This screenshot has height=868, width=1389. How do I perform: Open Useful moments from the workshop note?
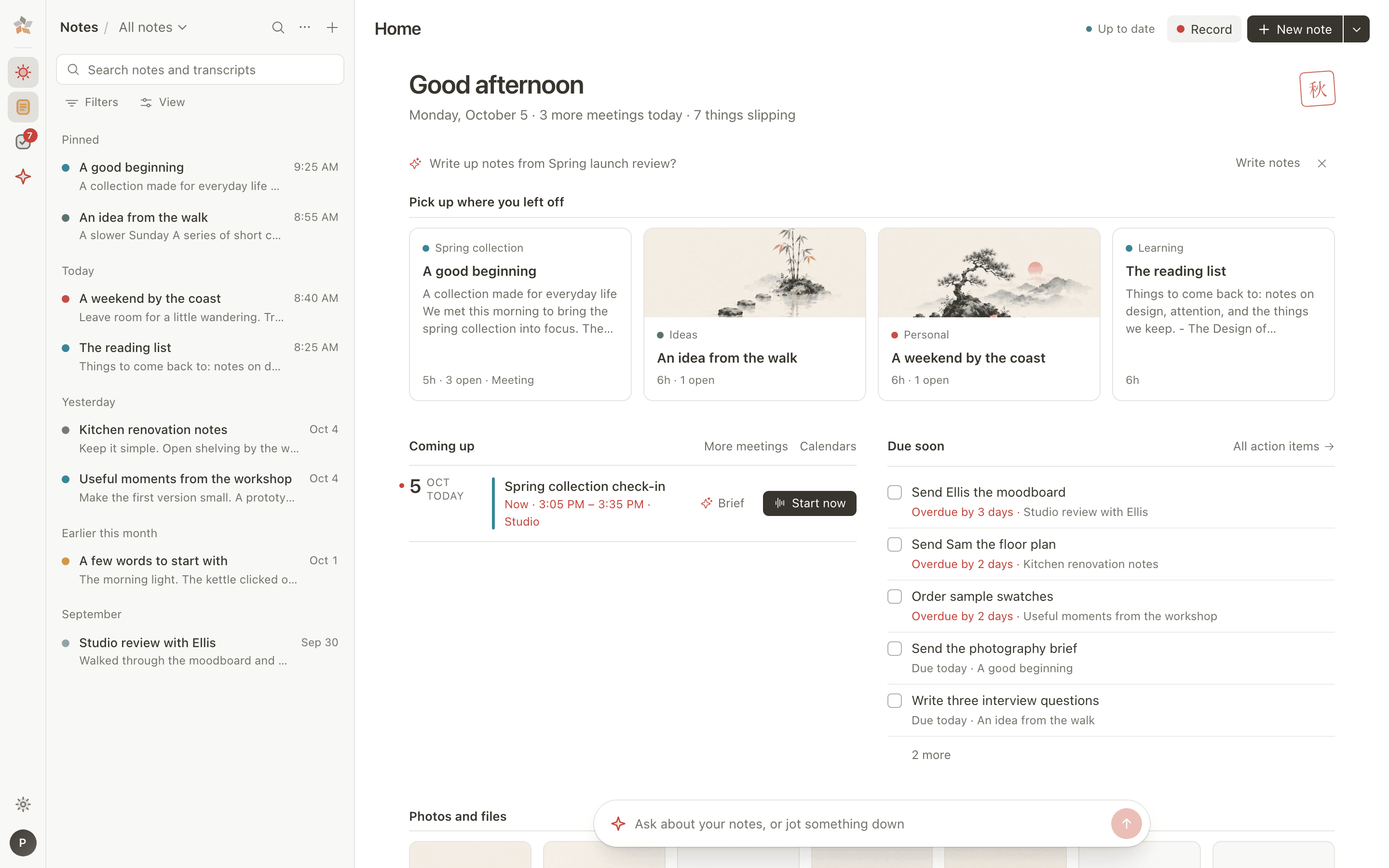point(200,488)
